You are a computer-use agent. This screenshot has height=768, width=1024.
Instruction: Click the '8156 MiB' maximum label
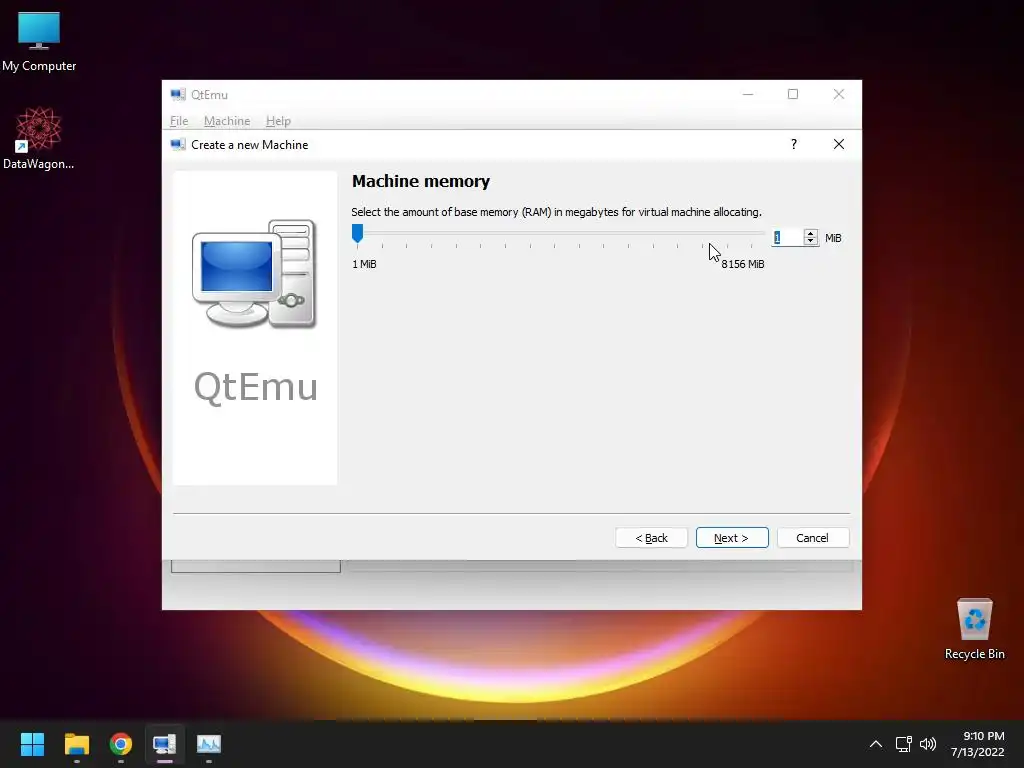pos(743,264)
